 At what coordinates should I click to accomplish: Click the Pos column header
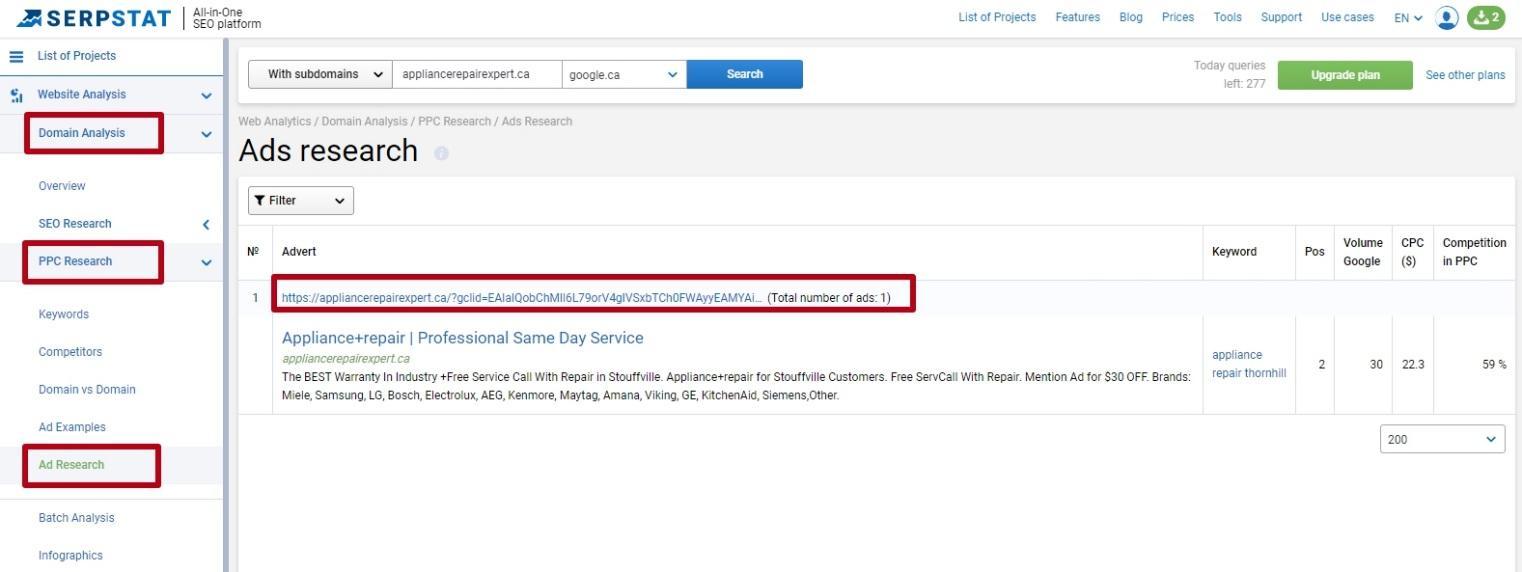pos(1315,252)
